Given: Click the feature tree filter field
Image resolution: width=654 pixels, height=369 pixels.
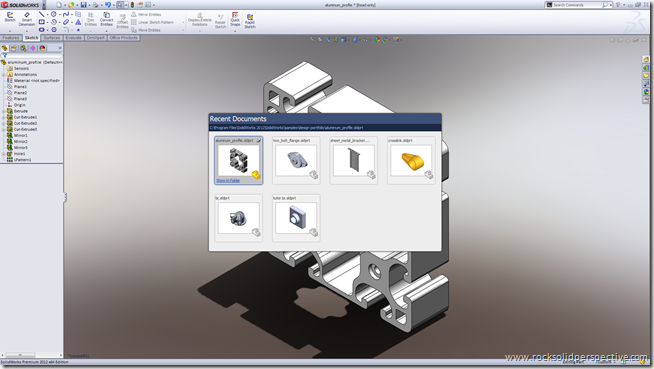Looking at the screenshot, I should coord(33,55).
